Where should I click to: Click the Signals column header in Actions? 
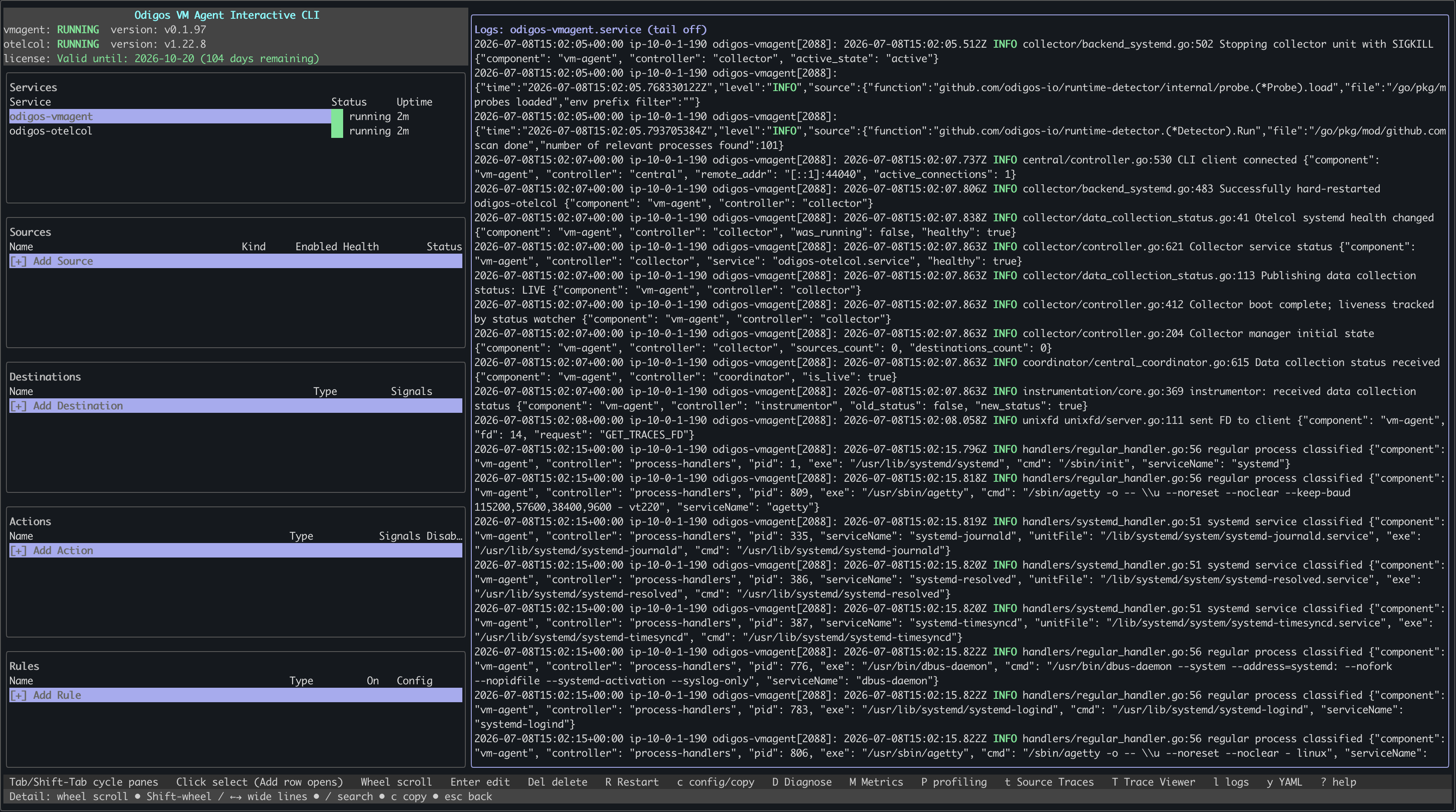[x=400, y=536]
